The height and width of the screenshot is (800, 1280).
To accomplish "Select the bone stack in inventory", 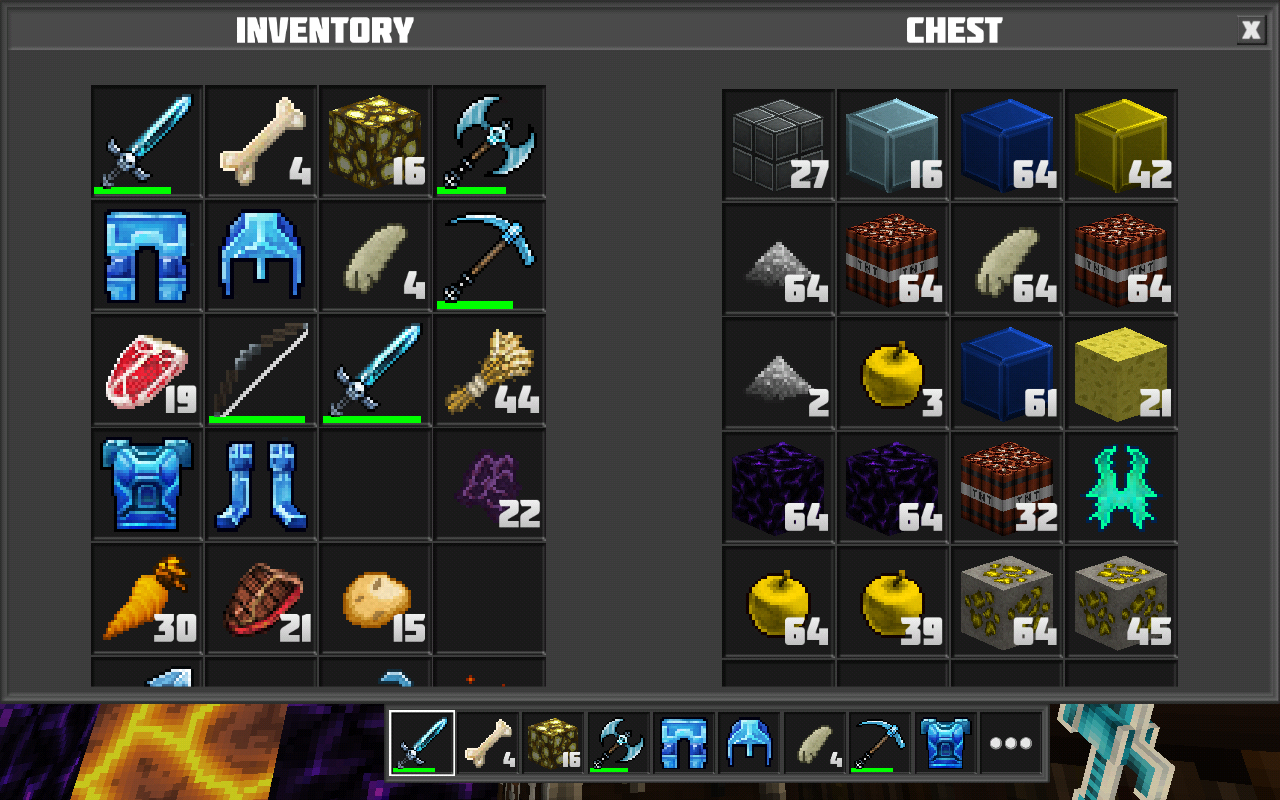I will tap(262, 141).
